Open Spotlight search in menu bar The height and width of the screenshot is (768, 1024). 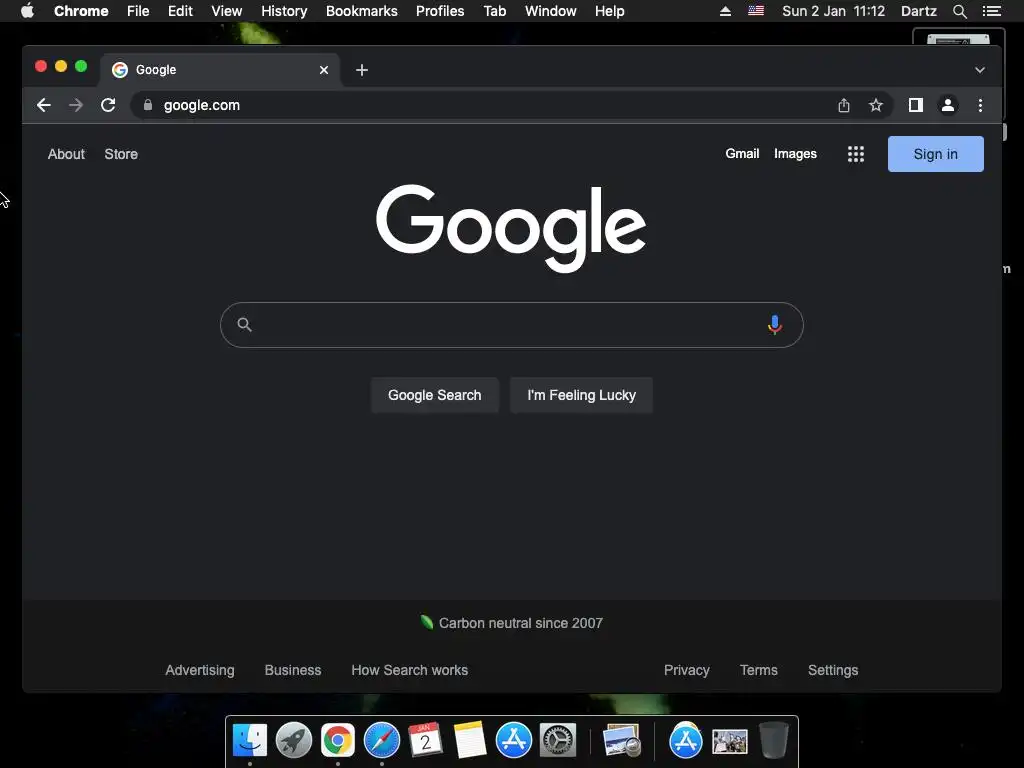click(x=959, y=11)
